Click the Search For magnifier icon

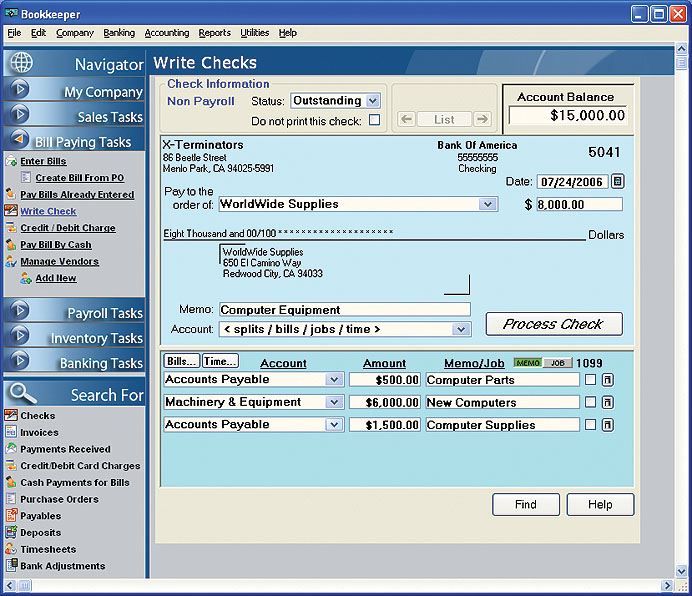click(x=23, y=393)
